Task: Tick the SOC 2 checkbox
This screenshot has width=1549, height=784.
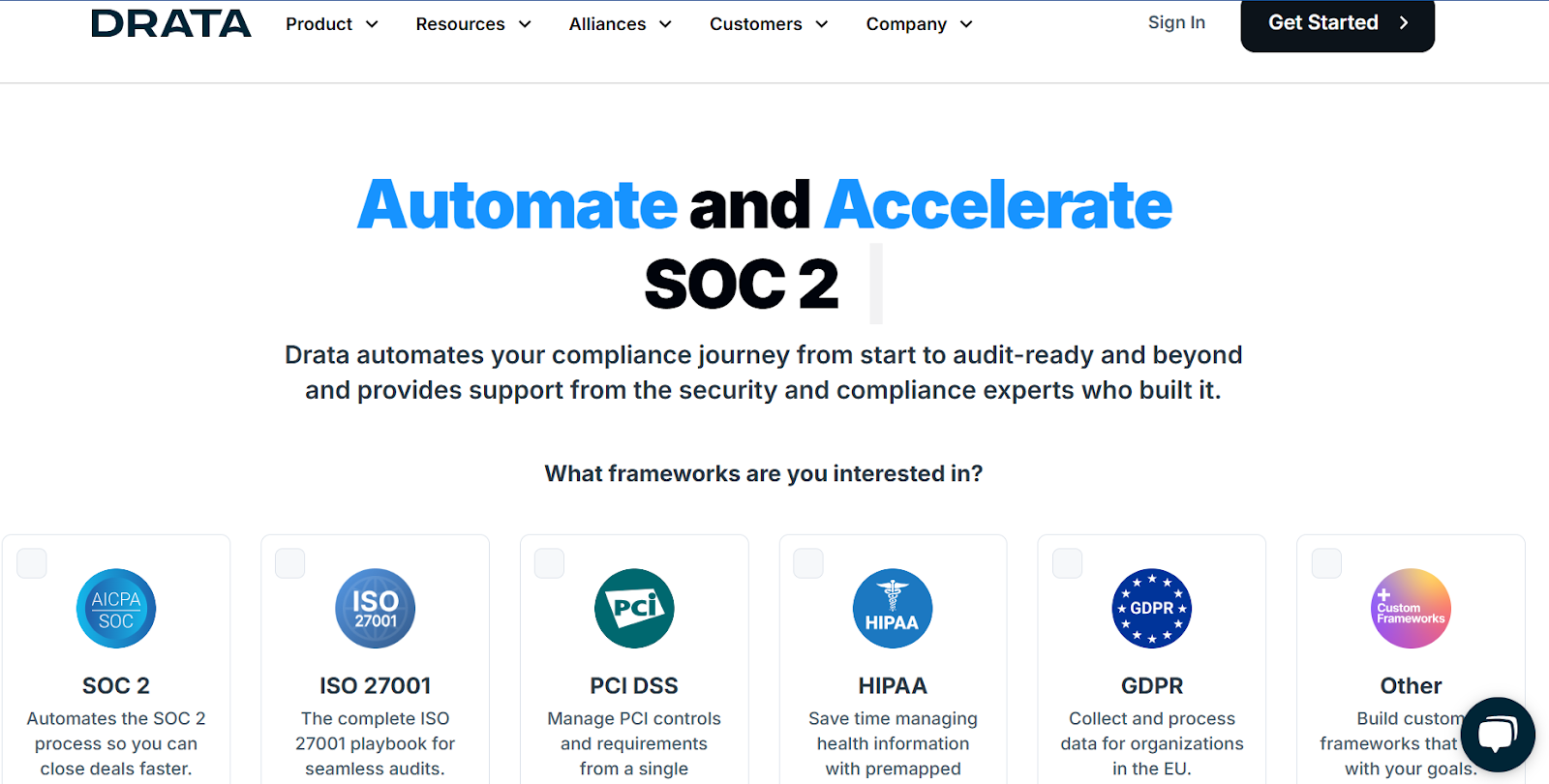Action: click(32, 563)
